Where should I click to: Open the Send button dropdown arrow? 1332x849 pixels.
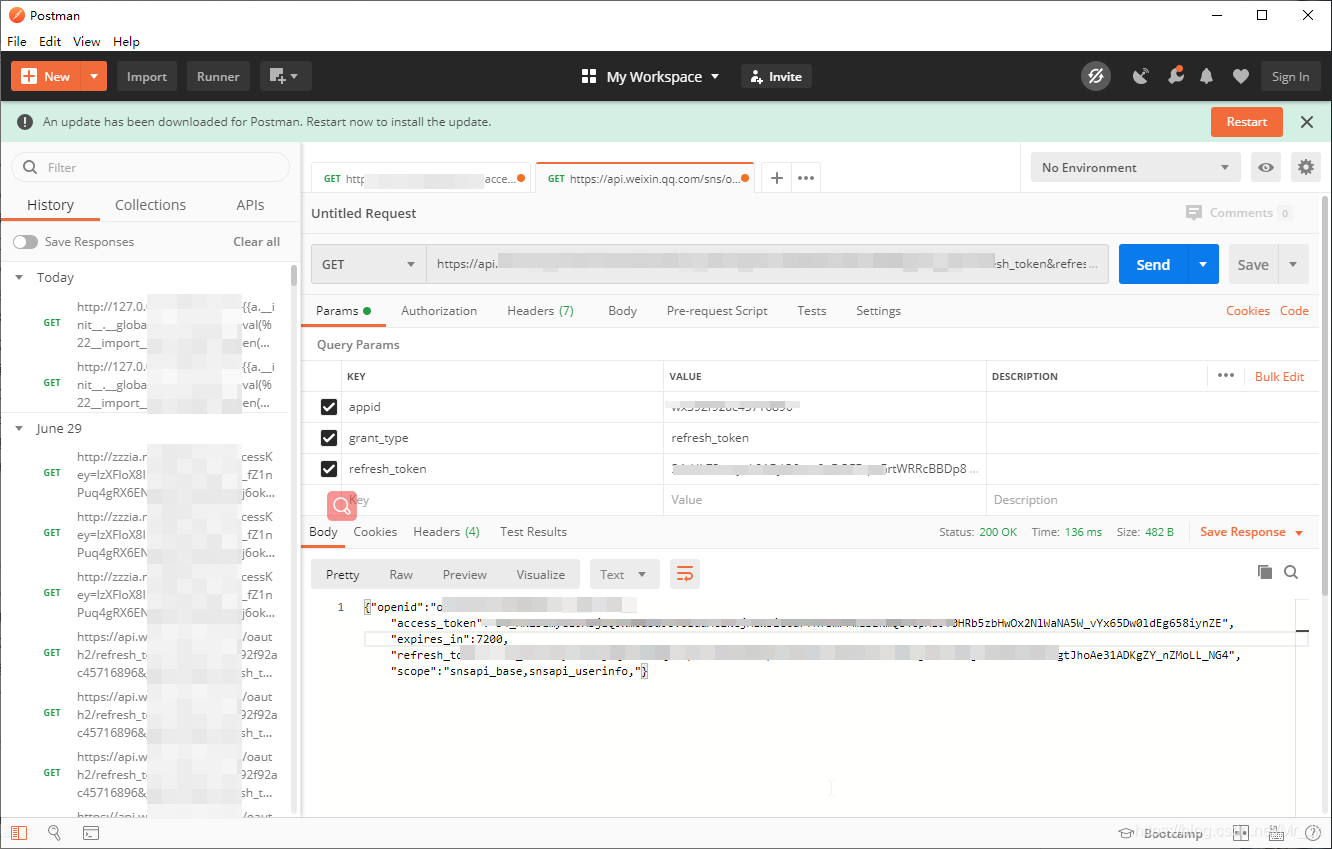tap(1203, 264)
